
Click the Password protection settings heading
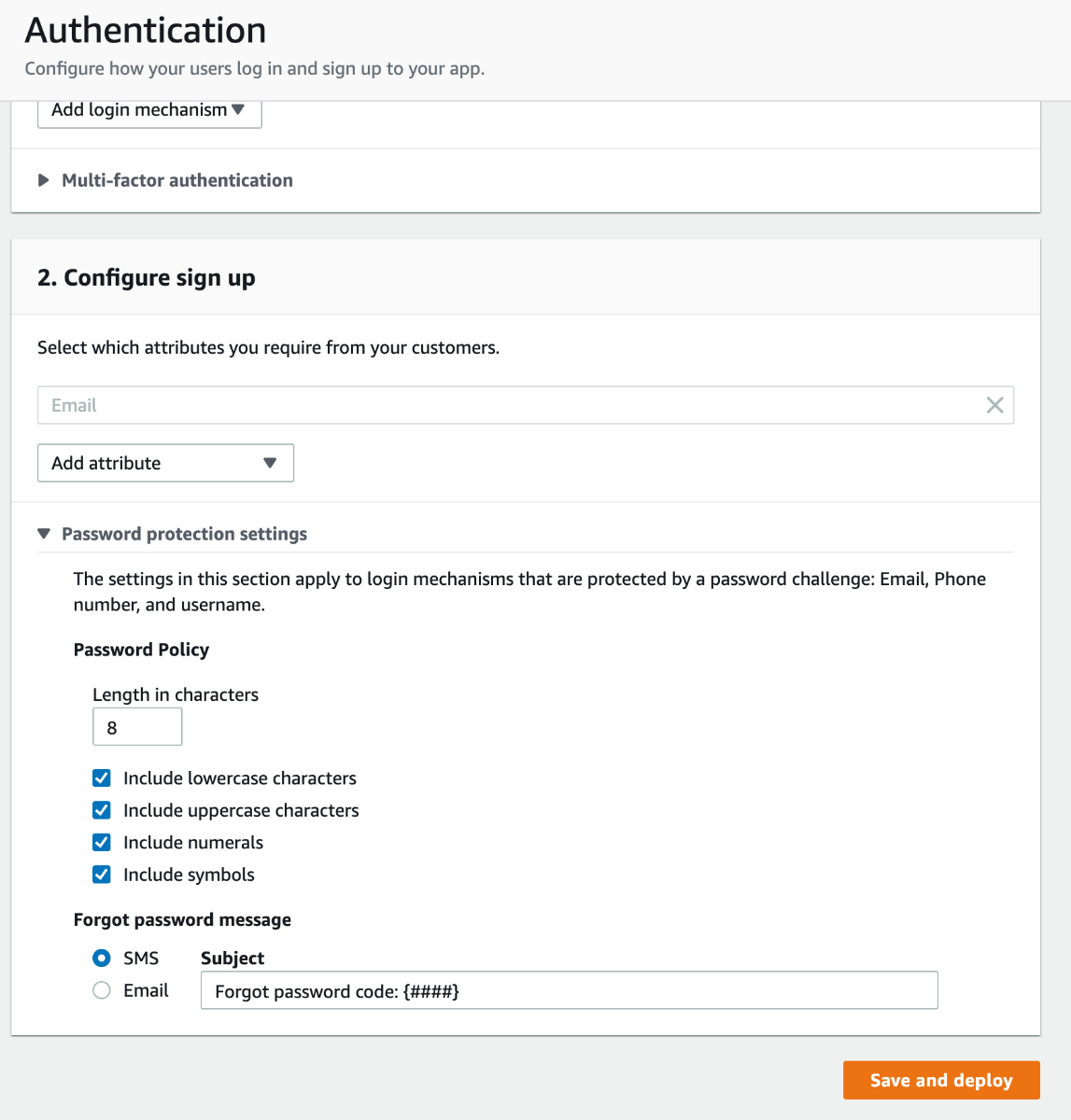[x=184, y=534]
